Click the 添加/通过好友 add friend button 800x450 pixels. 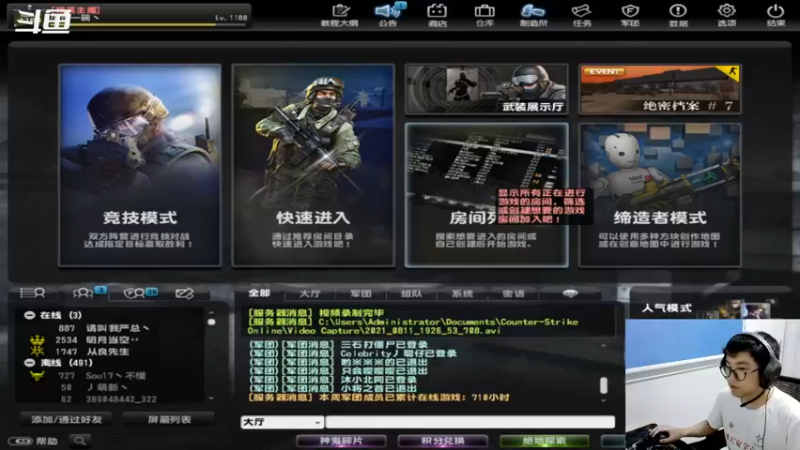pyautogui.click(x=67, y=419)
